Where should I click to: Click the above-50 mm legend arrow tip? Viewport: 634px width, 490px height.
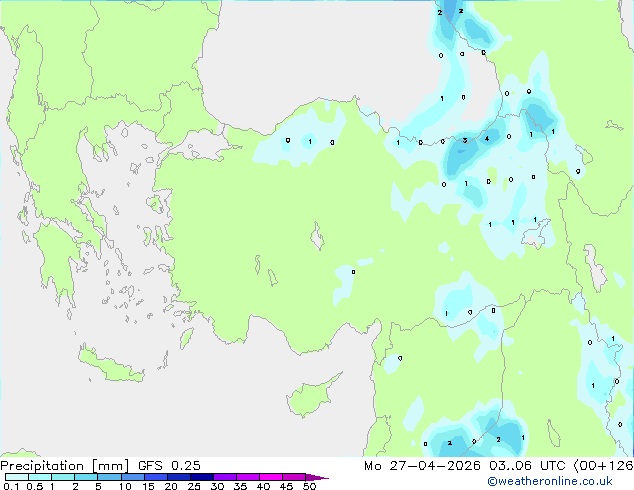pyautogui.click(x=317, y=477)
